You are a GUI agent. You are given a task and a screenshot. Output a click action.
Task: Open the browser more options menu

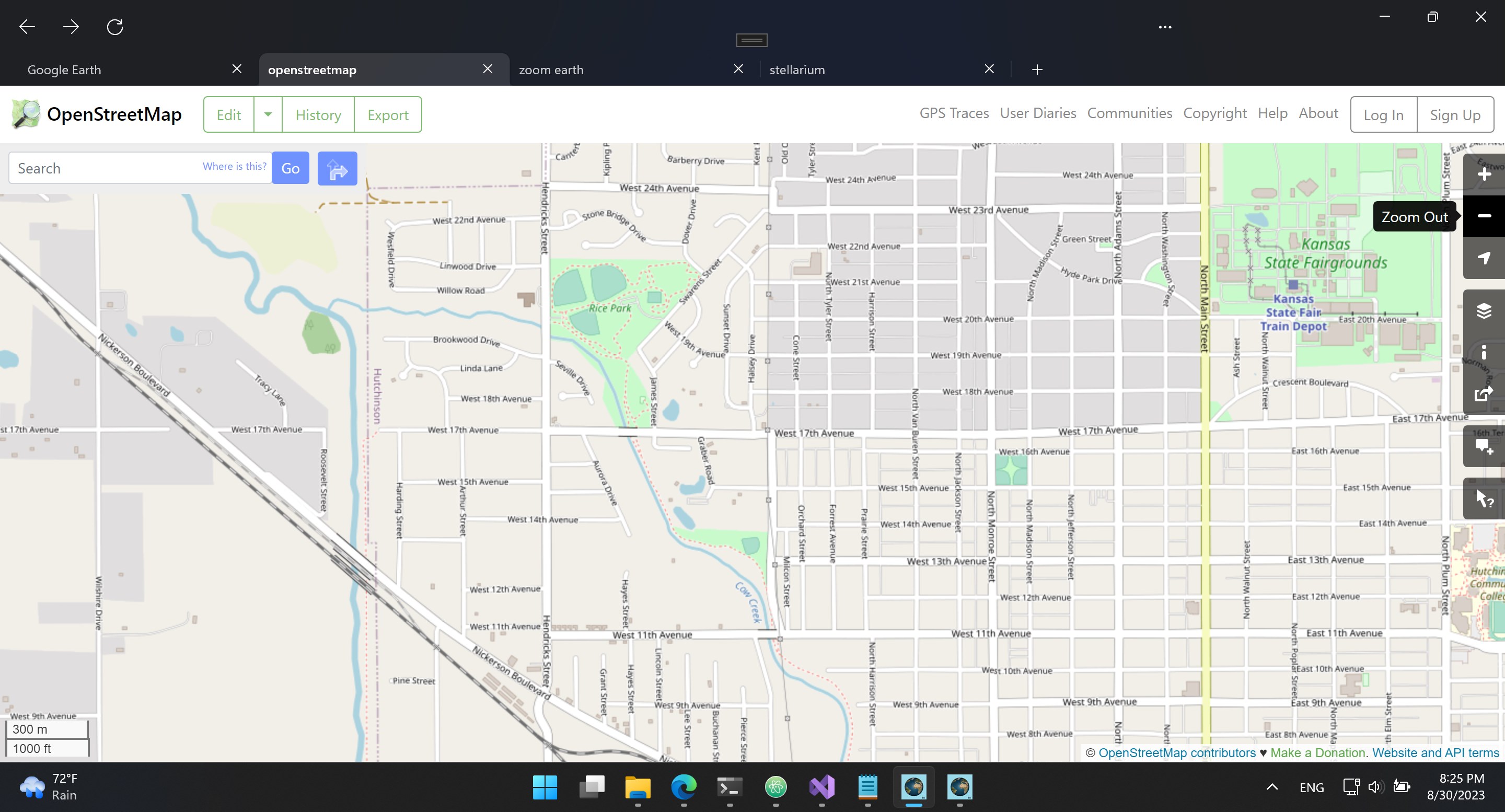[x=1164, y=27]
